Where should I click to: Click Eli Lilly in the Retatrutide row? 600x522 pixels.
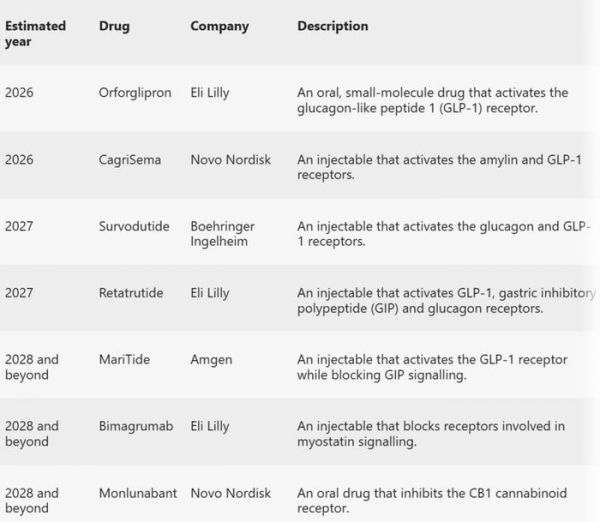click(x=210, y=294)
